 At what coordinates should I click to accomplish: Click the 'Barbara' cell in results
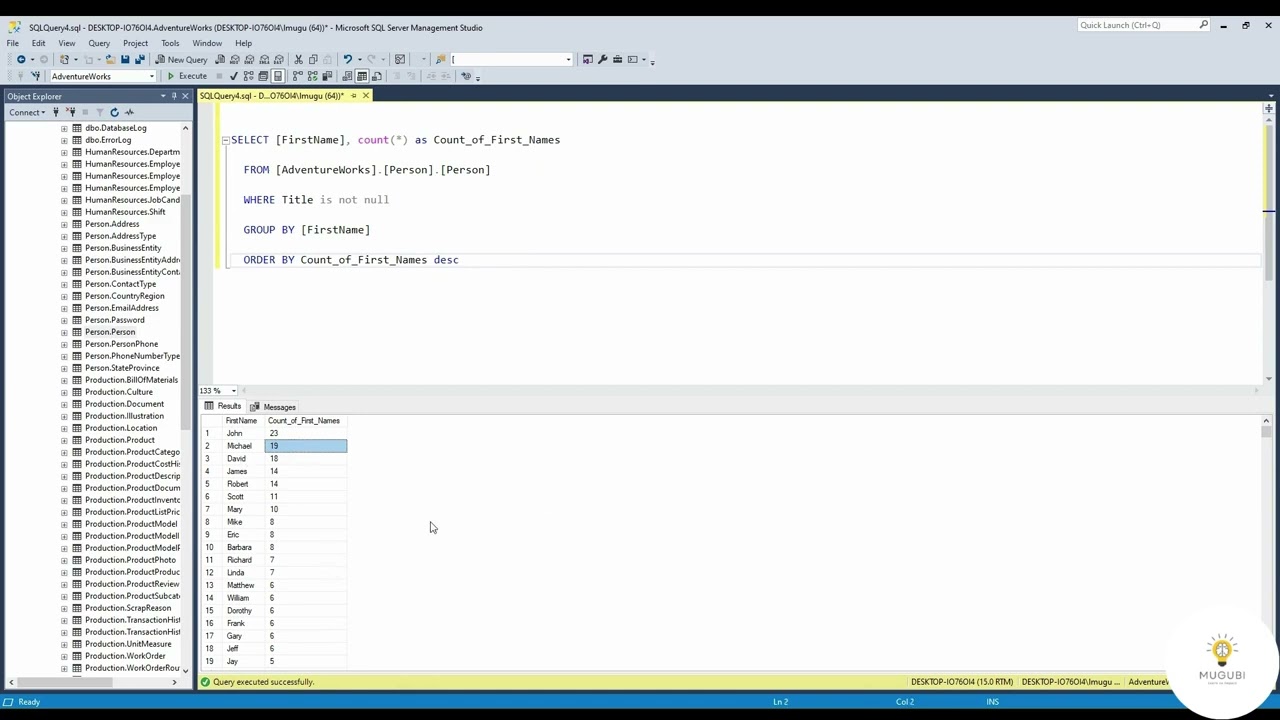coord(244,547)
